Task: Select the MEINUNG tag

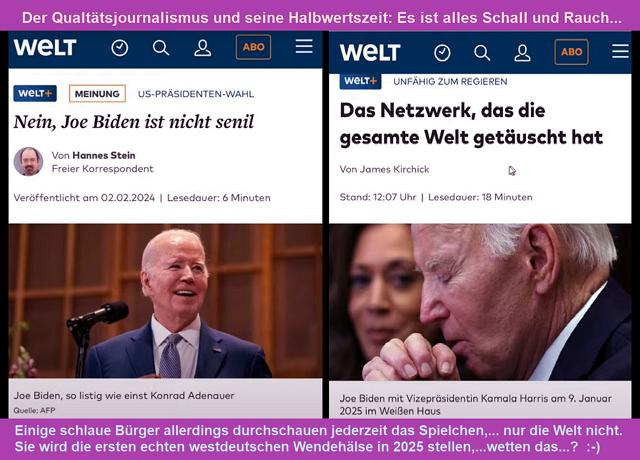Action: coord(97,94)
